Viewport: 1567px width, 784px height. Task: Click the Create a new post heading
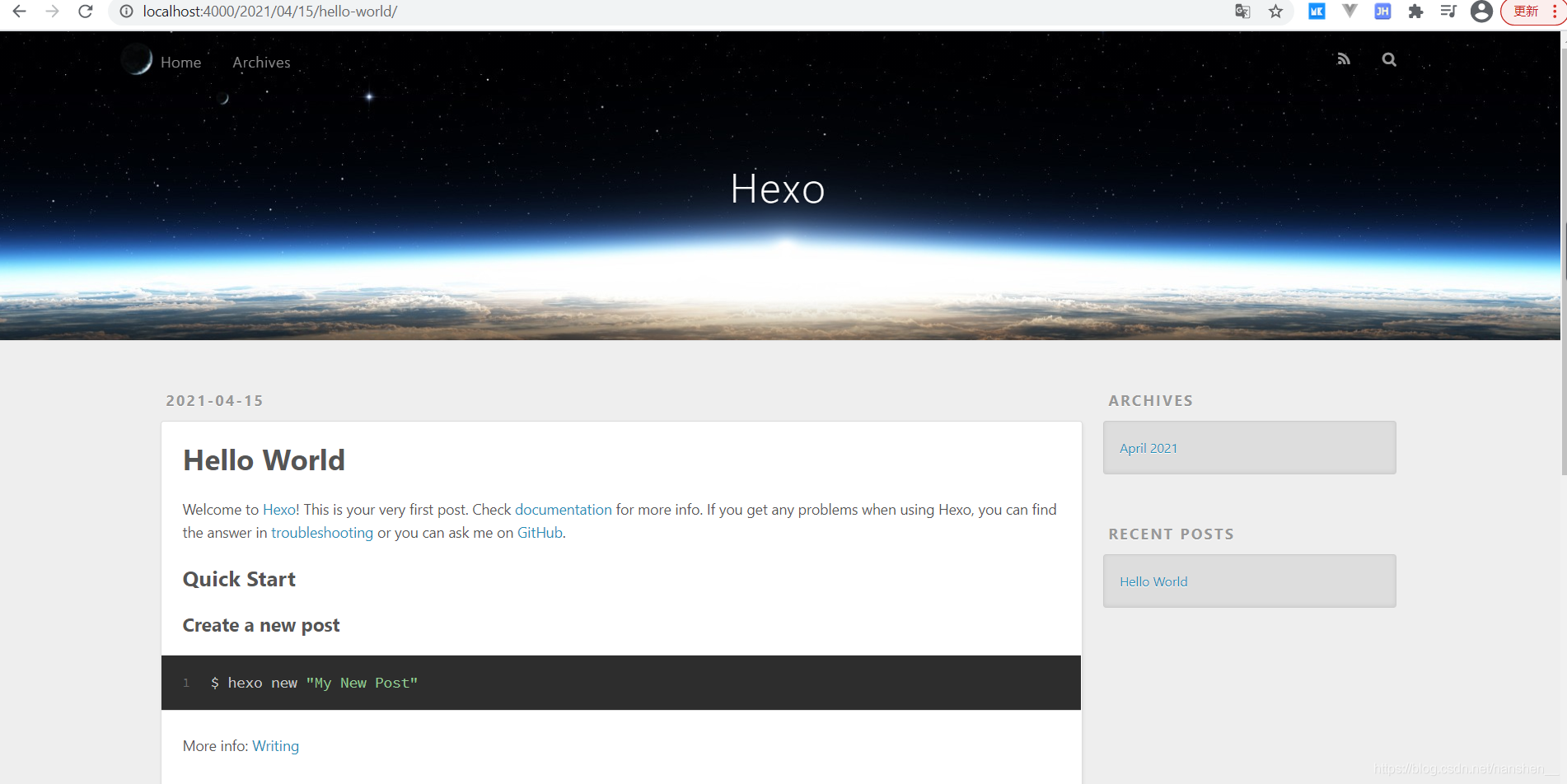click(x=261, y=626)
